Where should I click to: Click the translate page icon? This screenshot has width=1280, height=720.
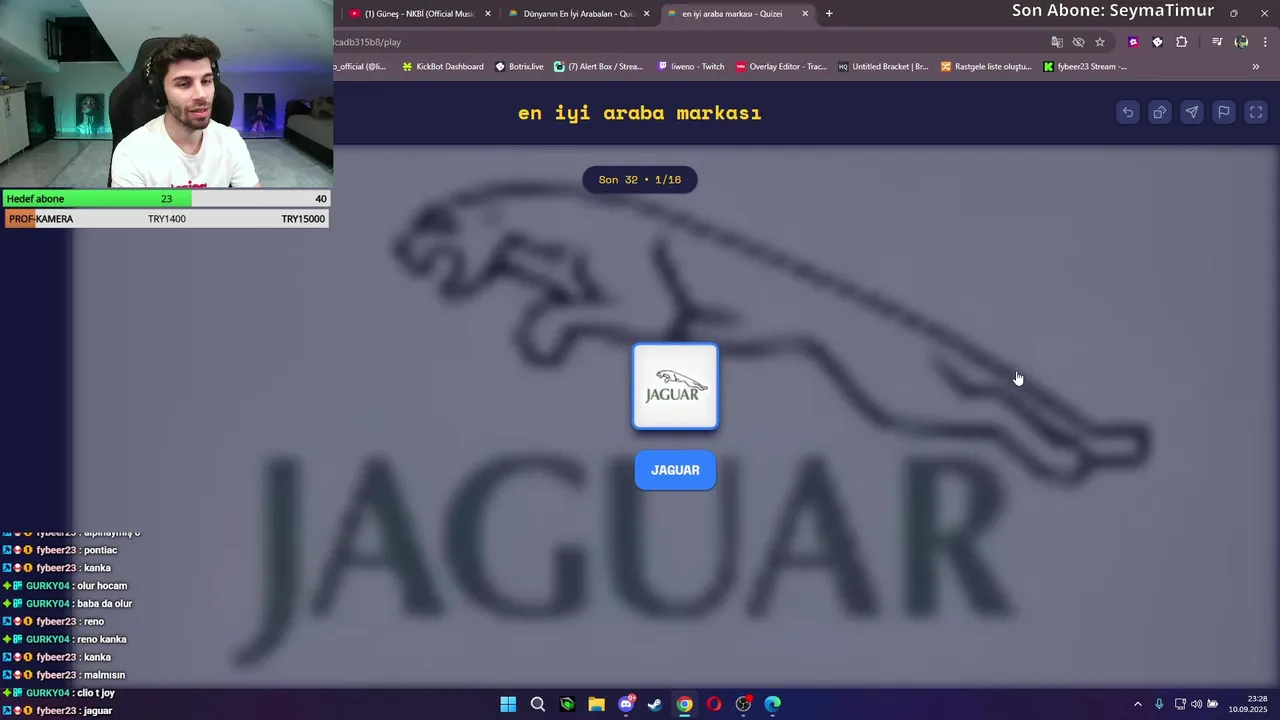pyautogui.click(x=1057, y=42)
